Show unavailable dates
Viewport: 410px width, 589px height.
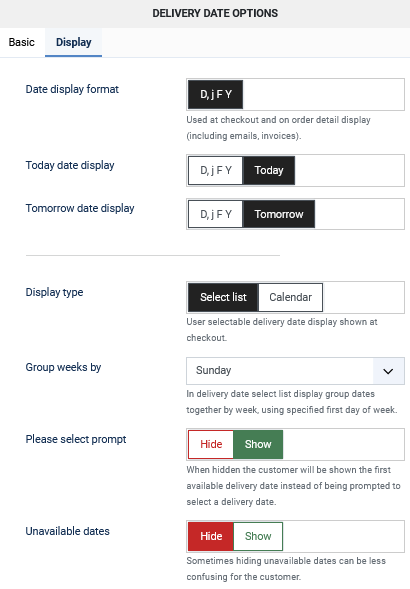[258, 536]
